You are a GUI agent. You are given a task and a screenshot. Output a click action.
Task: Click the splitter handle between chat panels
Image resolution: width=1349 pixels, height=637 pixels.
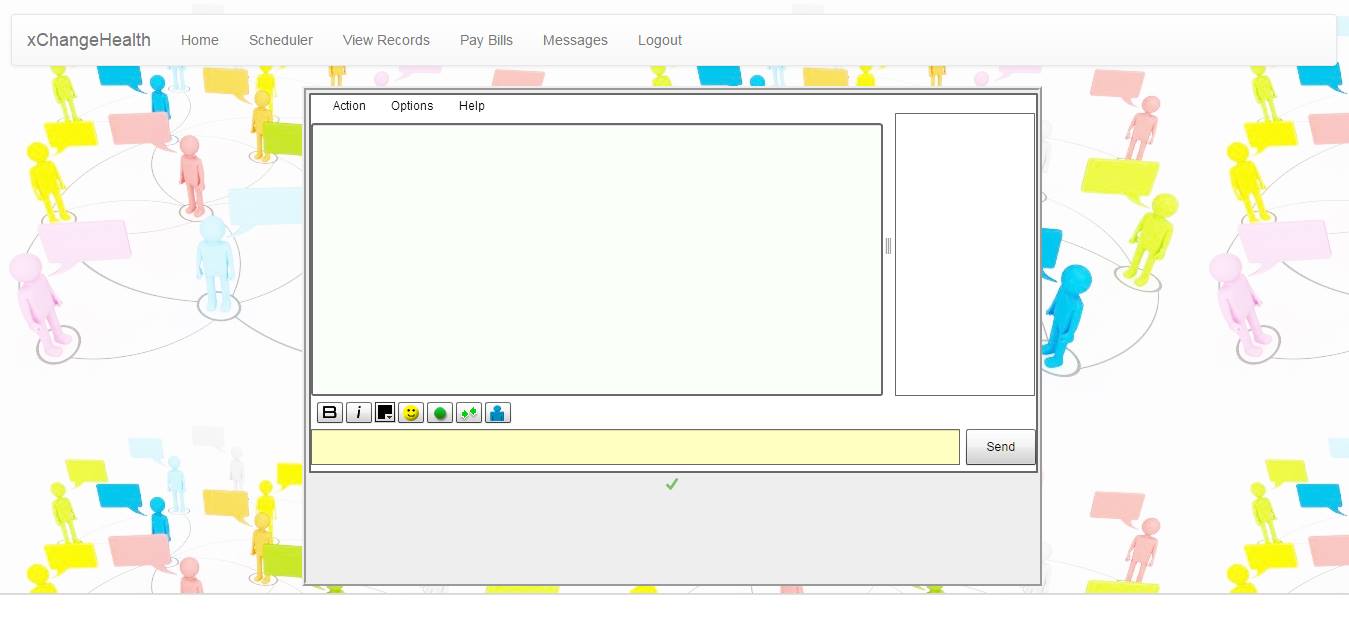point(888,246)
